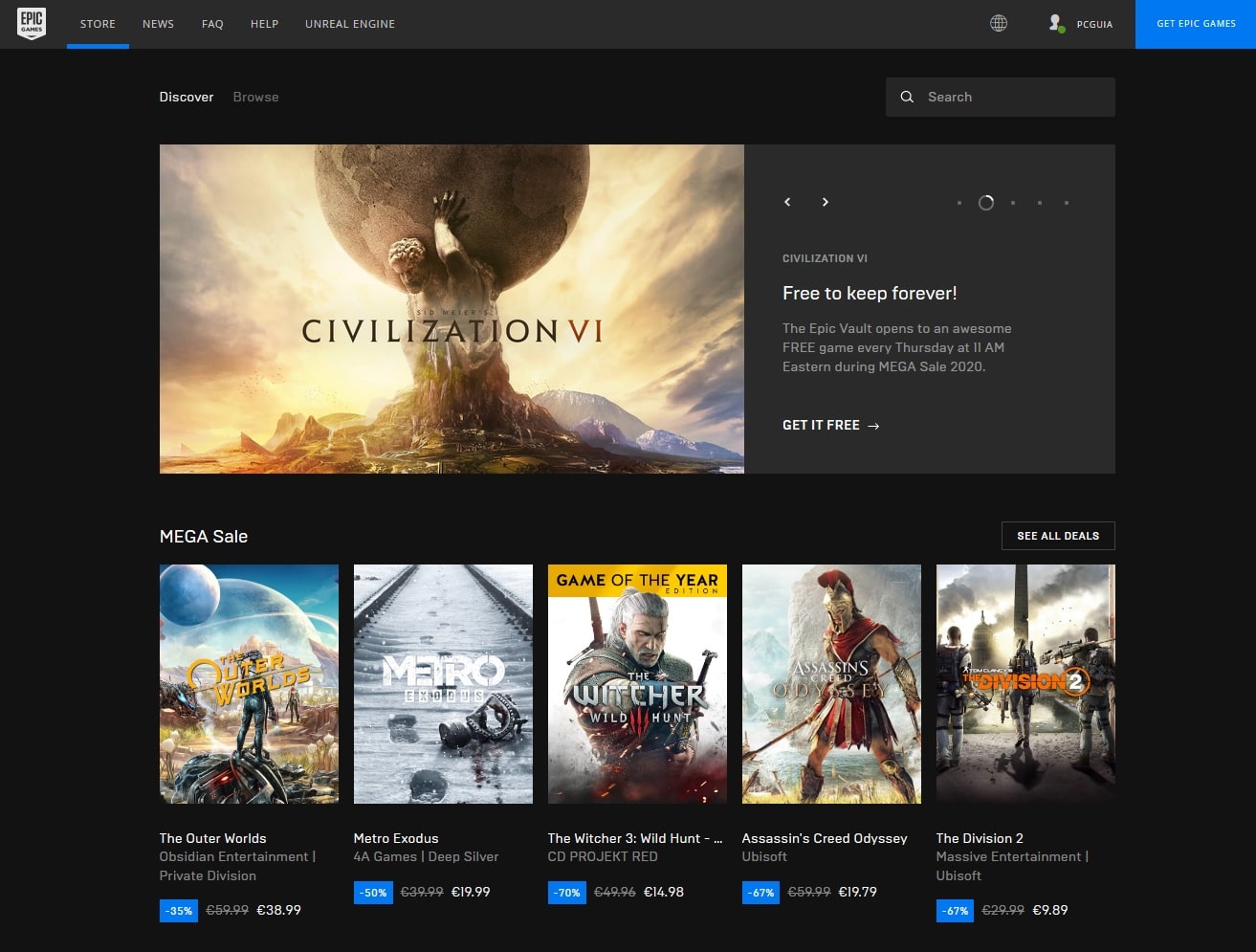
Task: Open the FAQ menu item
Action: [x=212, y=24]
